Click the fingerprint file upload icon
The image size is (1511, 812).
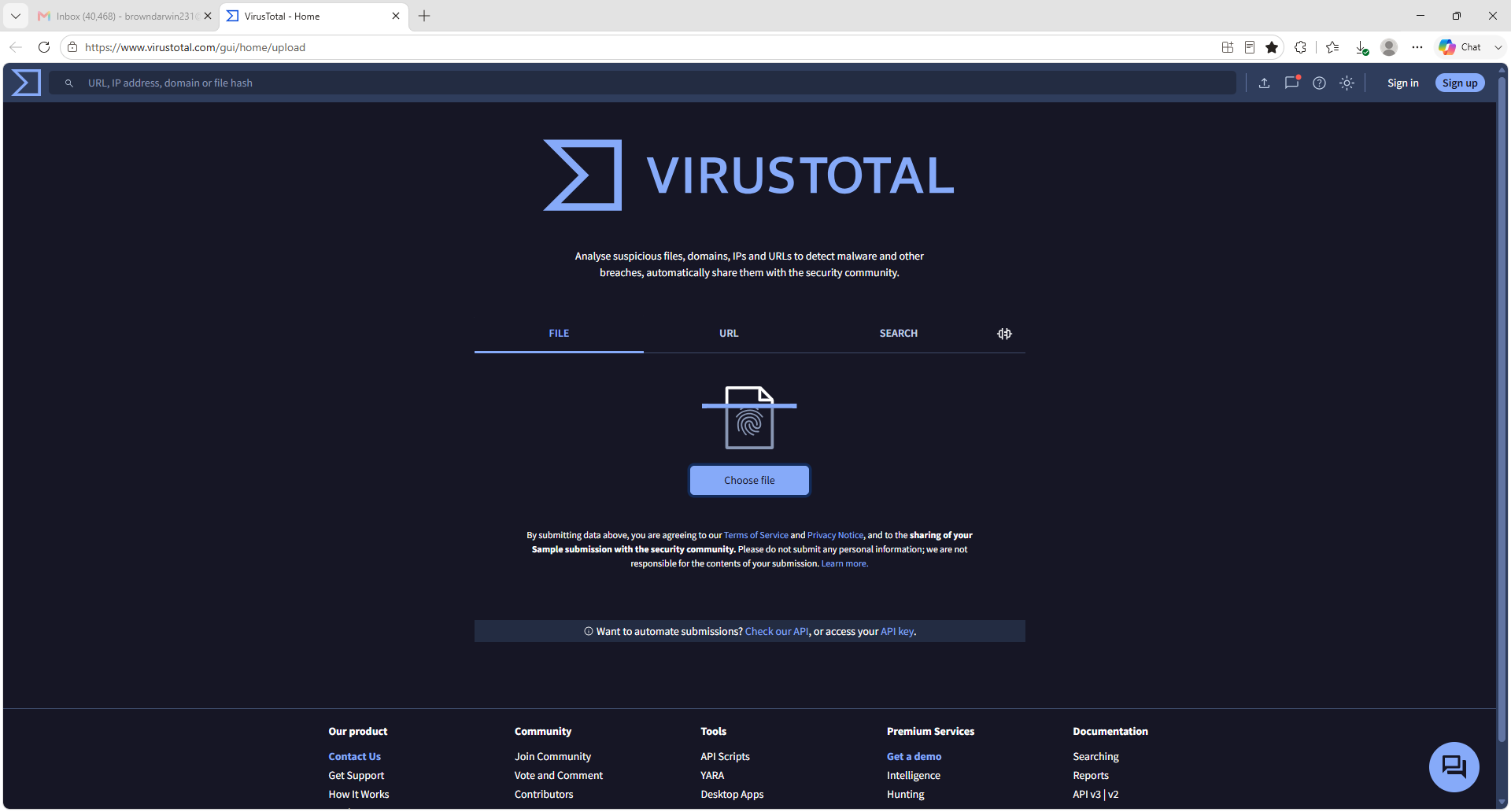coord(749,417)
